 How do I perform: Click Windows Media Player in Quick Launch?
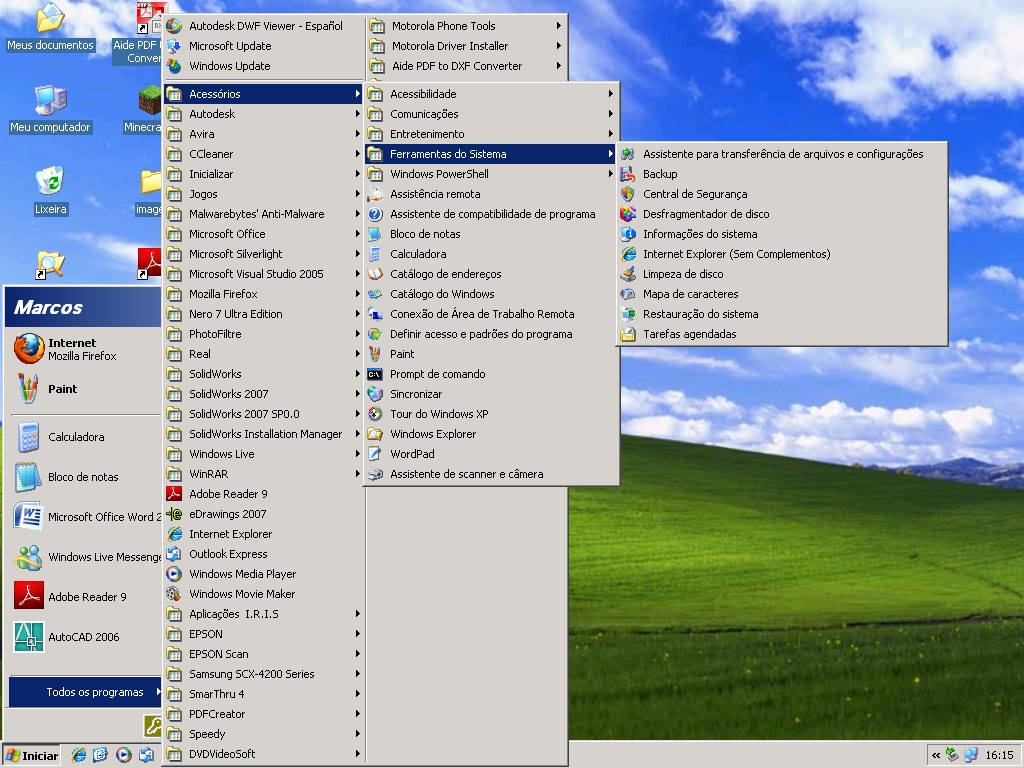(x=123, y=756)
